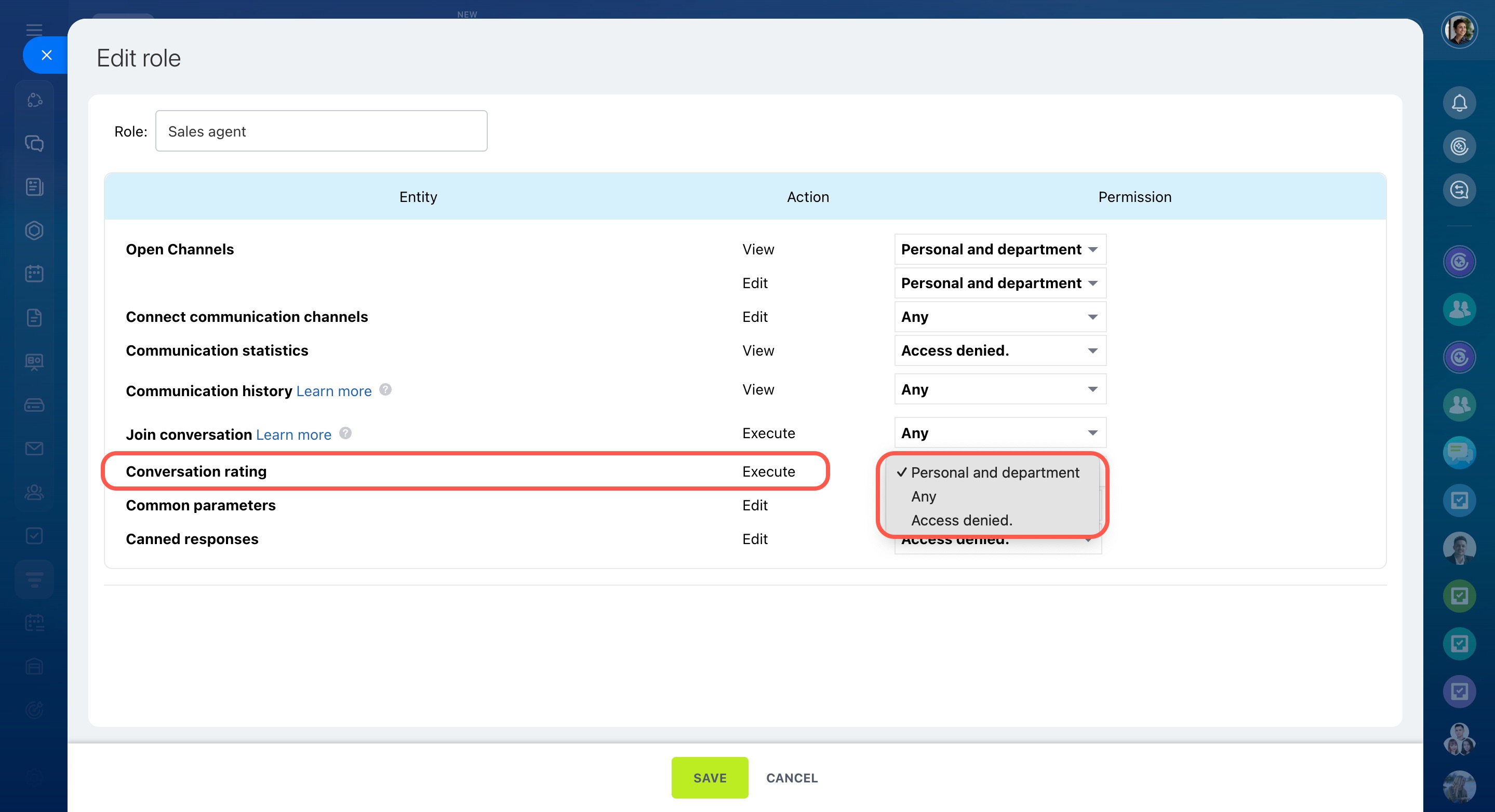Click the help icon beside Communication history
The width and height of the screenshot is (1495, 812).
(x=385, y=390)
